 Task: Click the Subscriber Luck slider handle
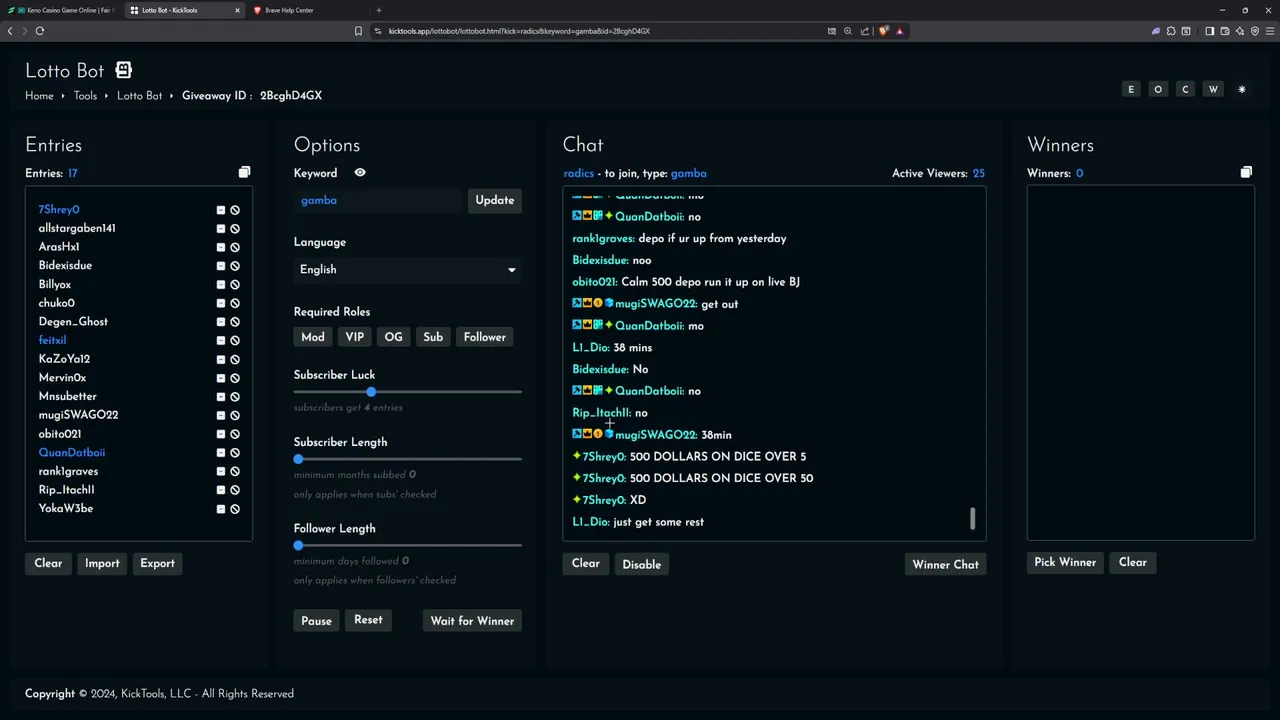pyautogui.click(x=371, y=392)
